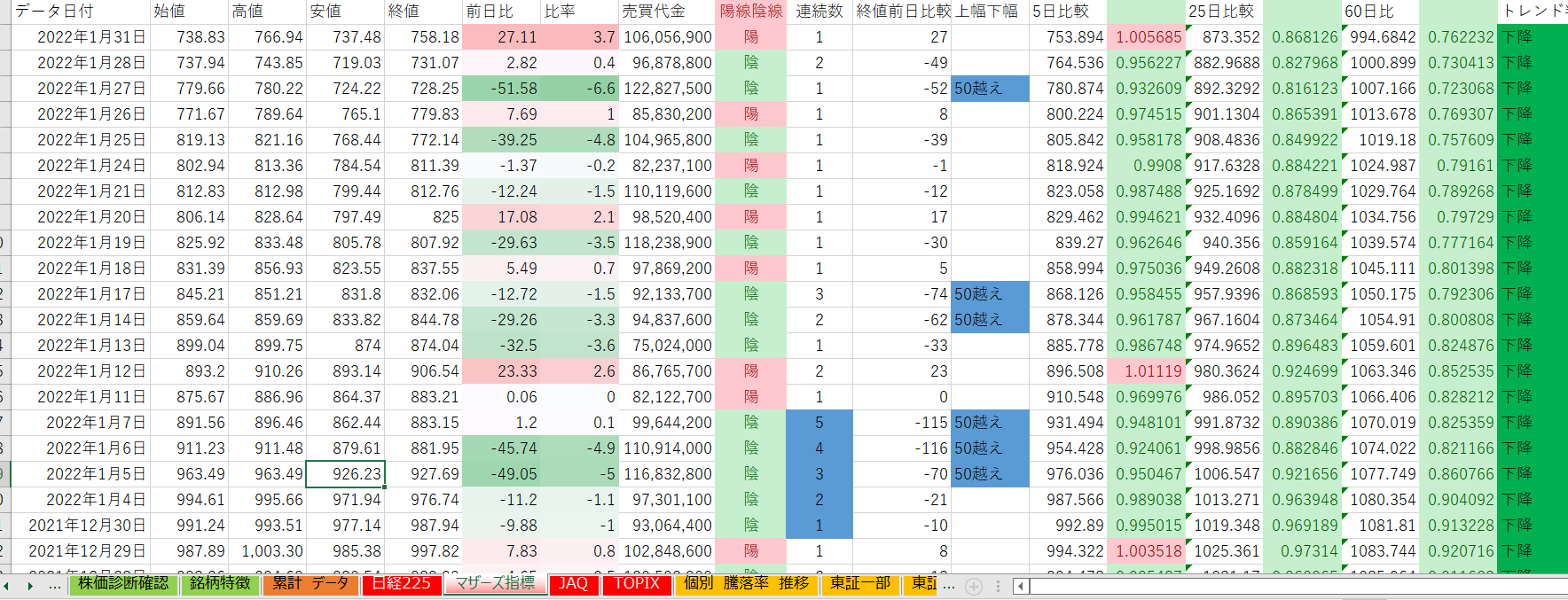Switch to the 東証一部 sheet tab

point(859,584)
